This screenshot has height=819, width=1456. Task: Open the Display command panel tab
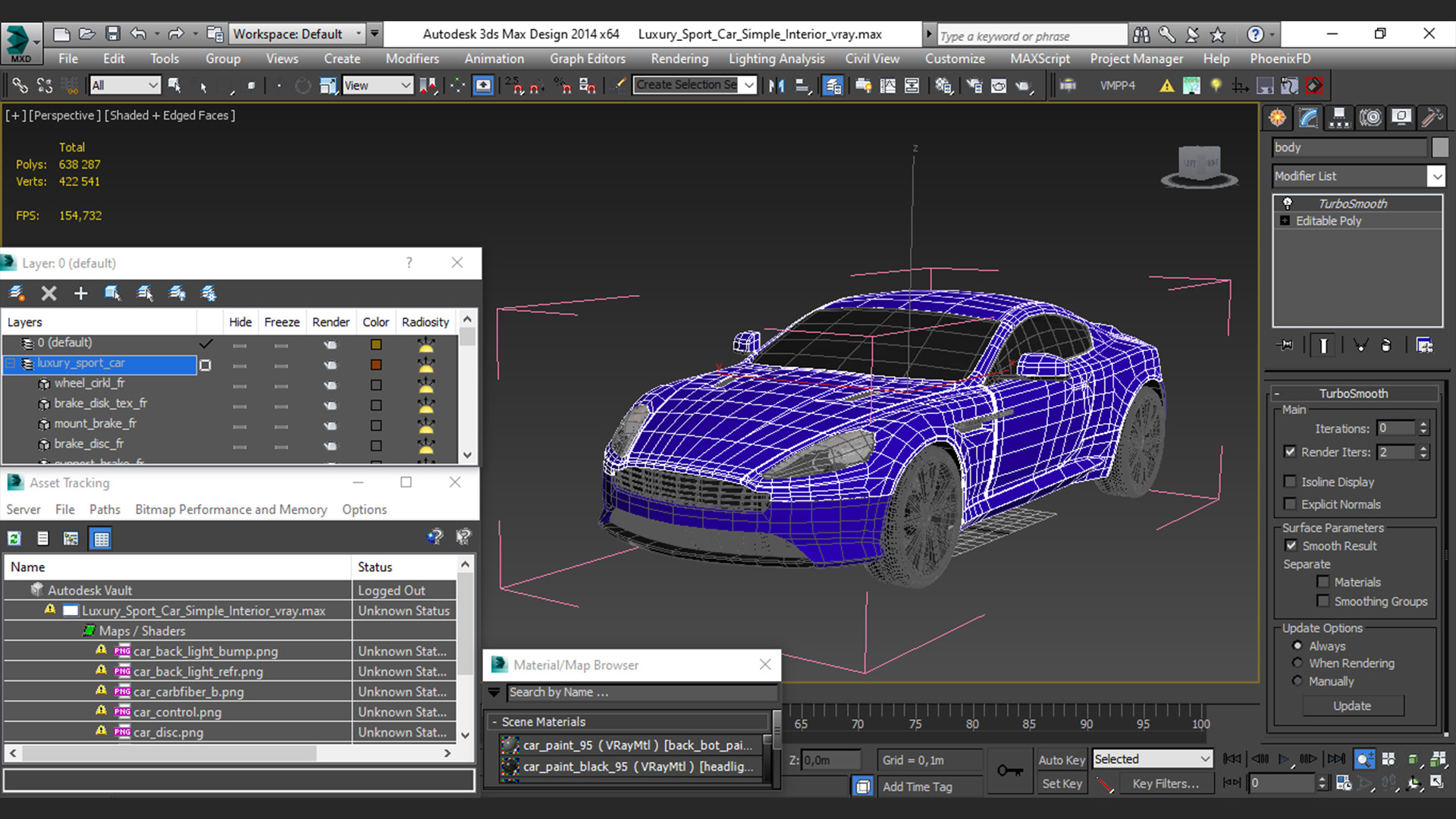[1401, 118]
